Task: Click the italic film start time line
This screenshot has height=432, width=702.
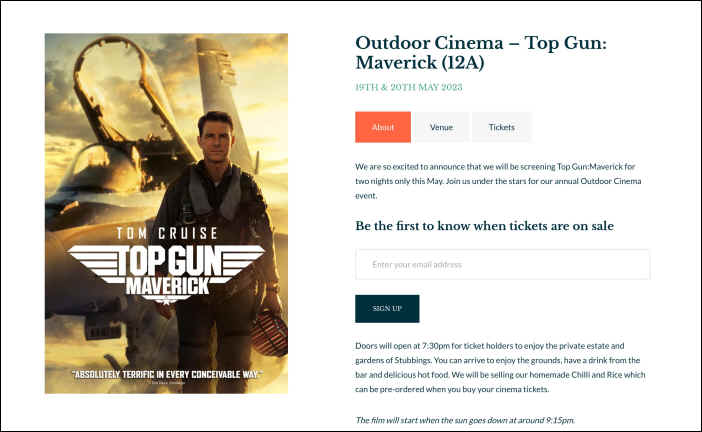Action: pyautogui.click(x=465, y=420)
